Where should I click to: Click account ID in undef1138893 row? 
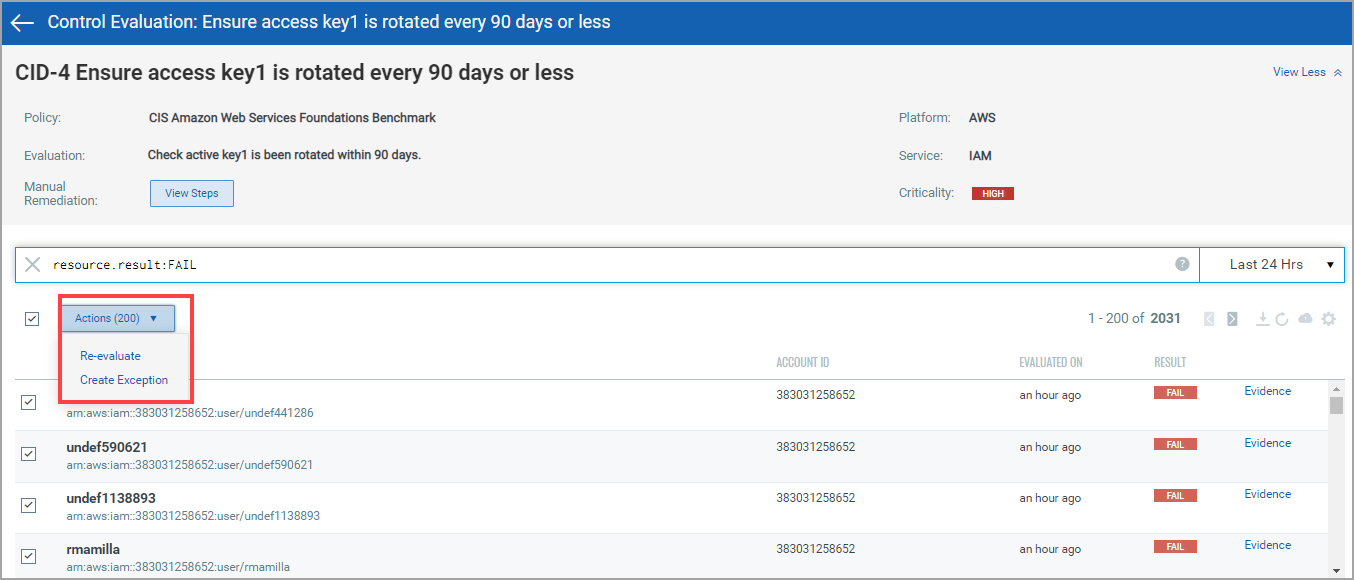[815, 497]
